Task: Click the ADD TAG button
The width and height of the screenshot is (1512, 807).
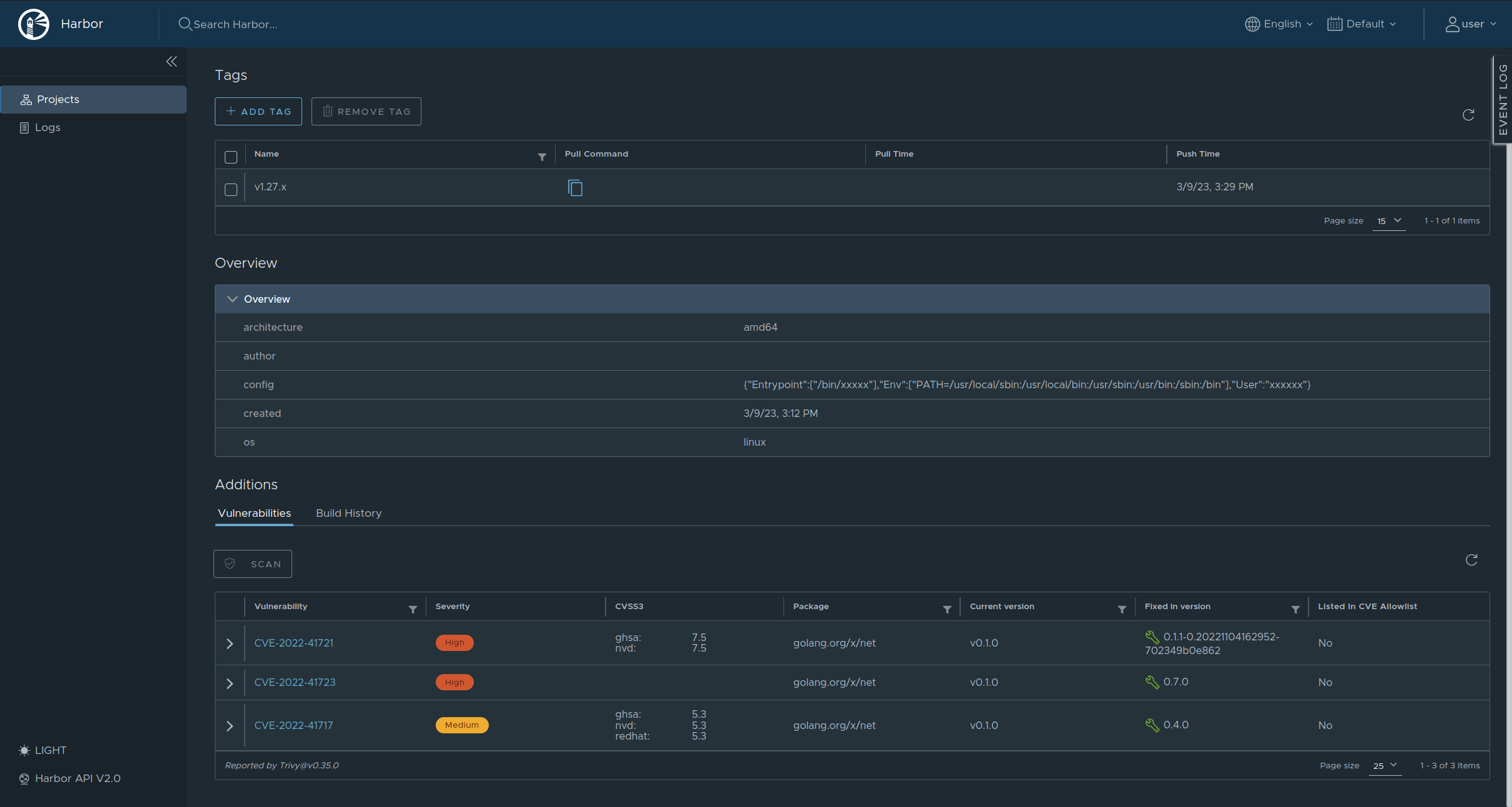Action: [x=258, y=111]
